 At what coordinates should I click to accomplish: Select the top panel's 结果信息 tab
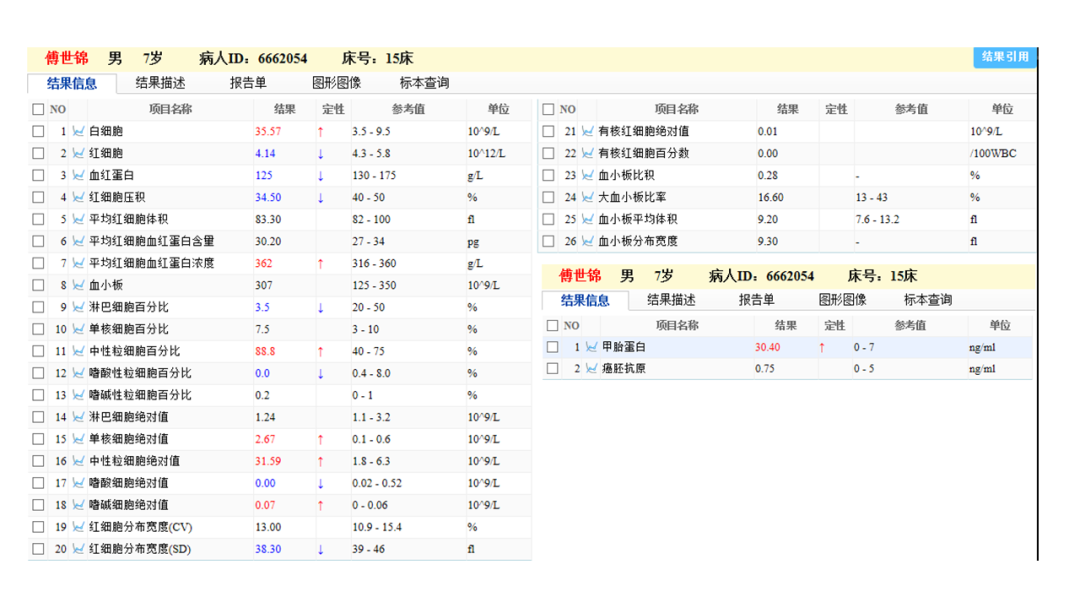point(72,83)
